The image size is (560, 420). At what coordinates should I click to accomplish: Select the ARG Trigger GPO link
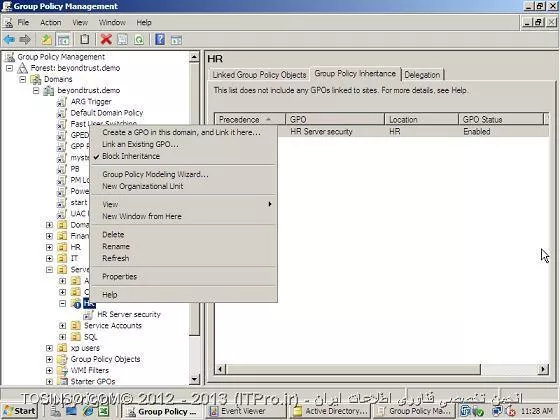point(91,101)
